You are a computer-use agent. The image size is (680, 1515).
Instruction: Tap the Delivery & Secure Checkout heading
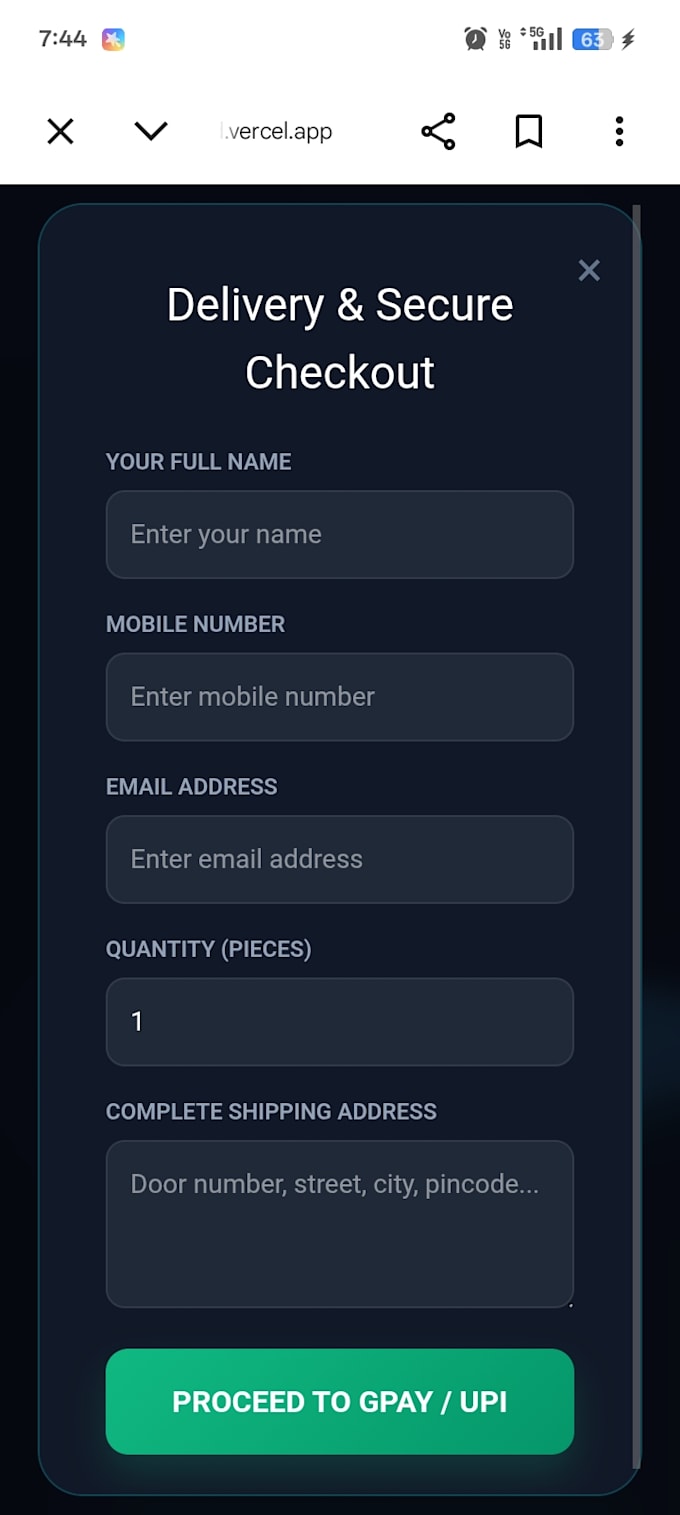tap(340, 338)
